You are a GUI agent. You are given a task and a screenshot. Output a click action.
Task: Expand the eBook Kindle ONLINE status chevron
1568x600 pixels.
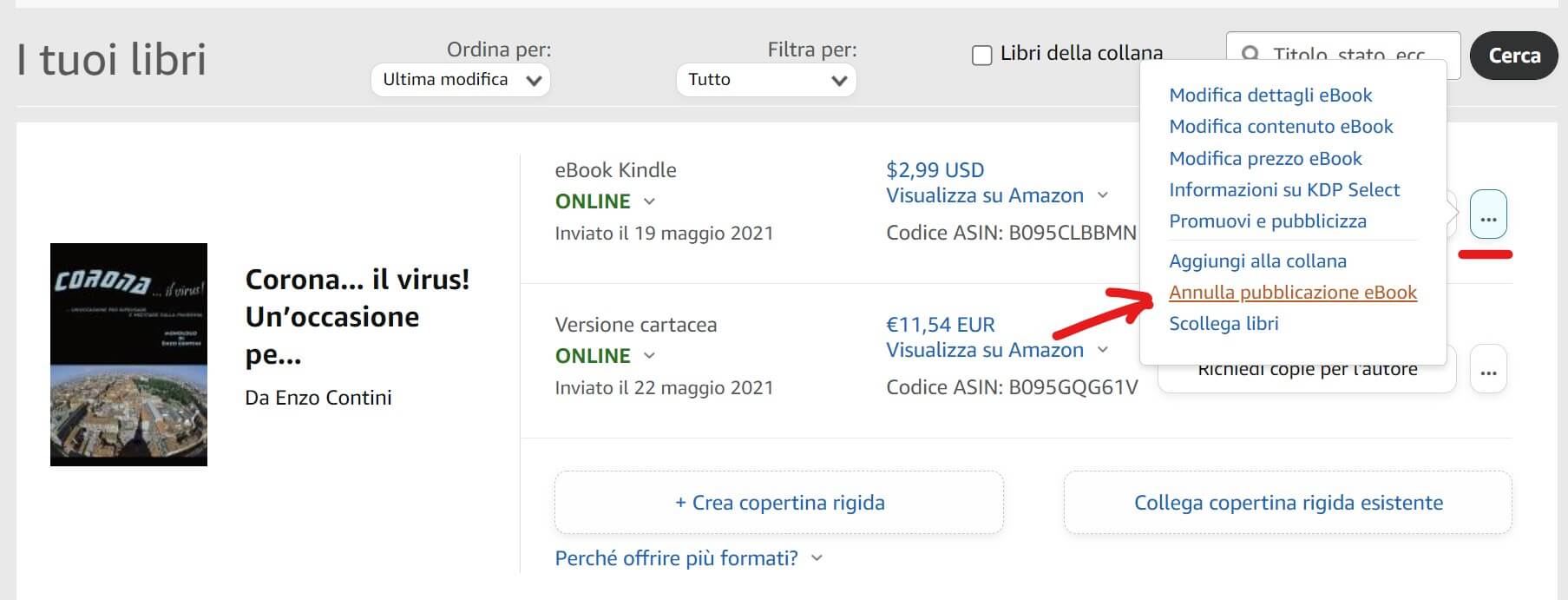coord(649,201)
